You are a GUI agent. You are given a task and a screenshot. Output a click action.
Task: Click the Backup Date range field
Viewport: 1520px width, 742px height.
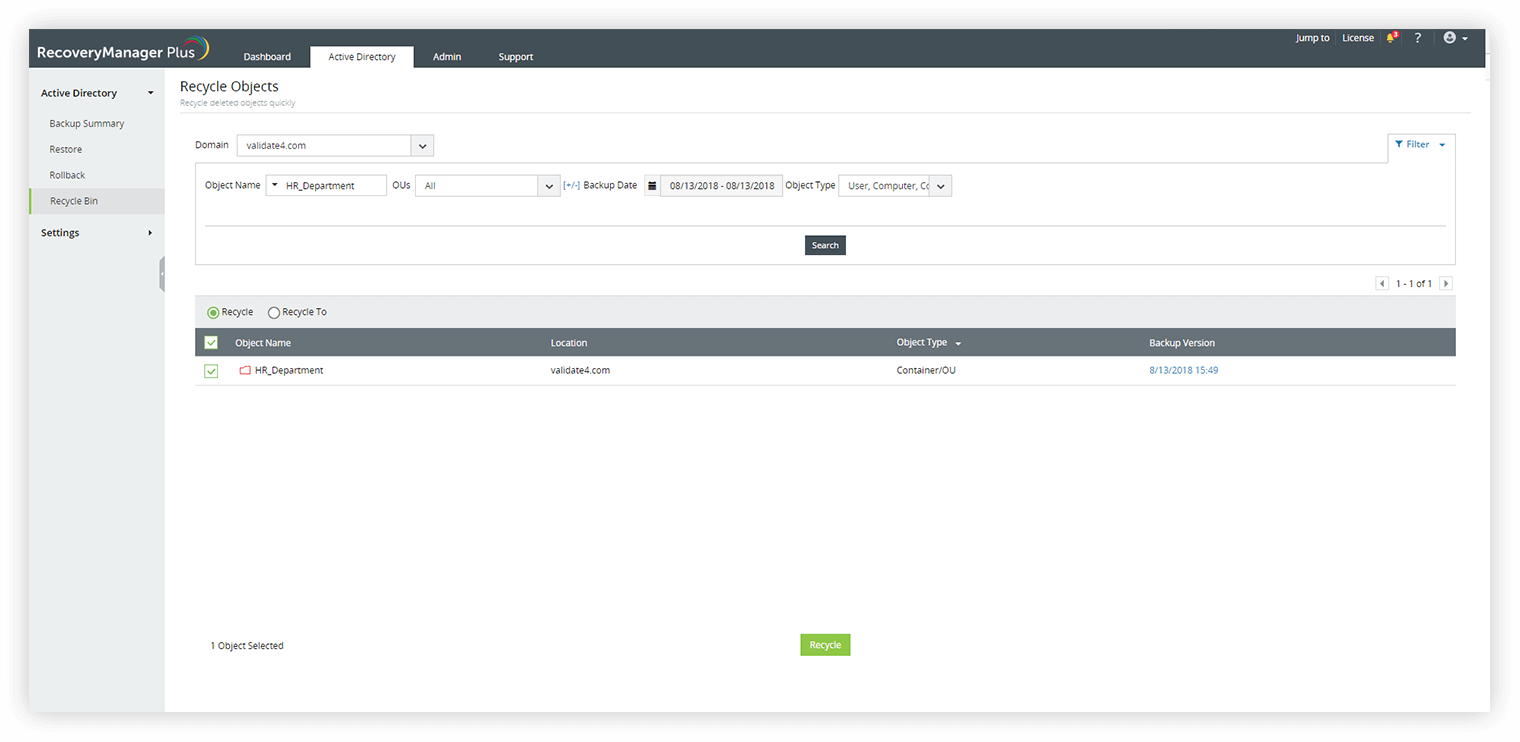[x=721, y=186]
